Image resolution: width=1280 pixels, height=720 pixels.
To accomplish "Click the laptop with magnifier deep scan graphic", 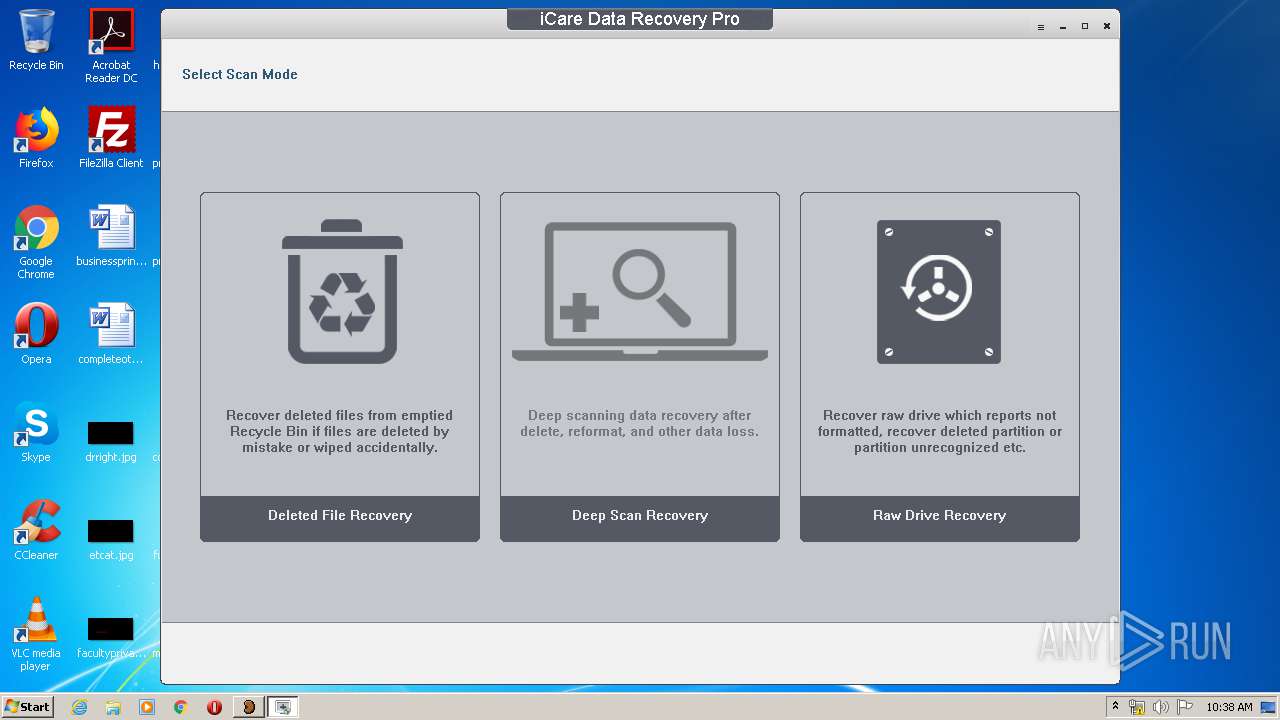I will pos(640,291).
